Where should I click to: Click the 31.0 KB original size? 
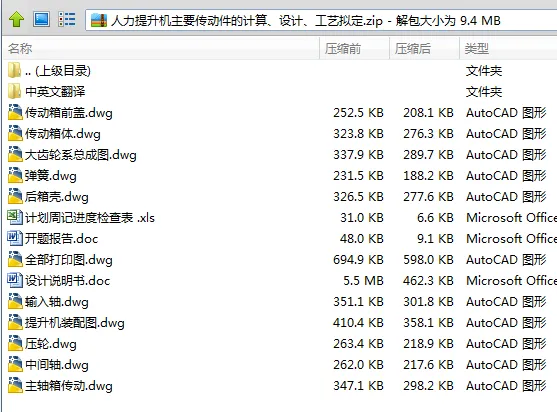coord(362,217)
